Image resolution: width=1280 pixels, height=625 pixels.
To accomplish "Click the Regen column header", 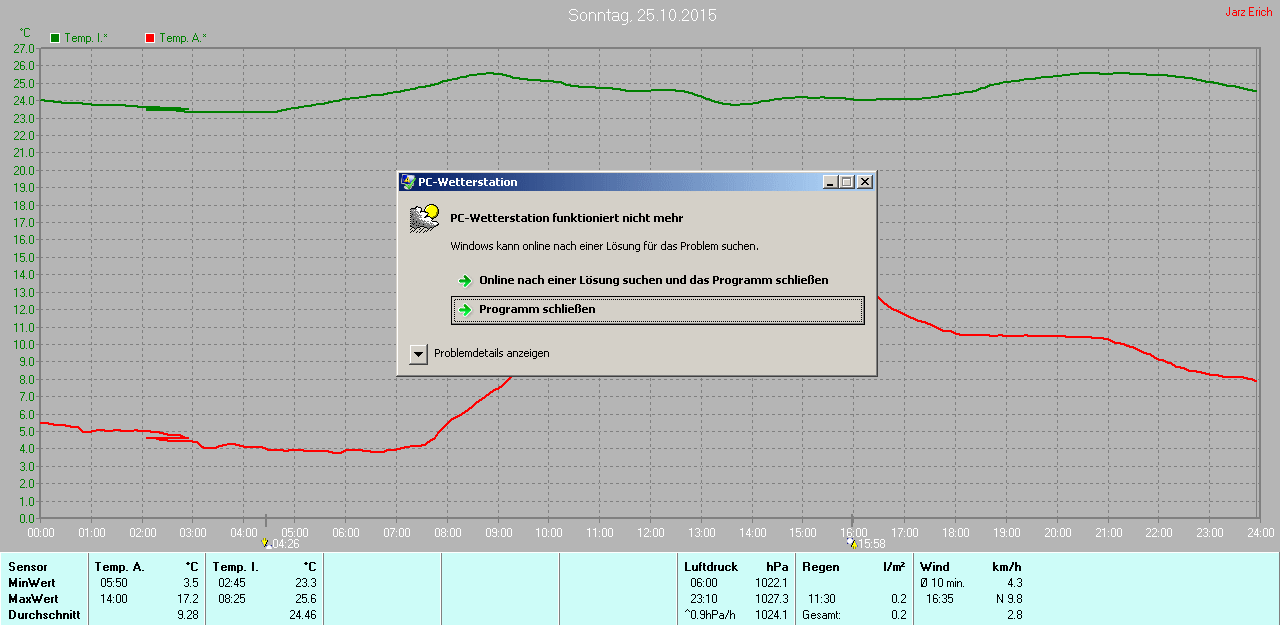I will [x=821, y=567].
